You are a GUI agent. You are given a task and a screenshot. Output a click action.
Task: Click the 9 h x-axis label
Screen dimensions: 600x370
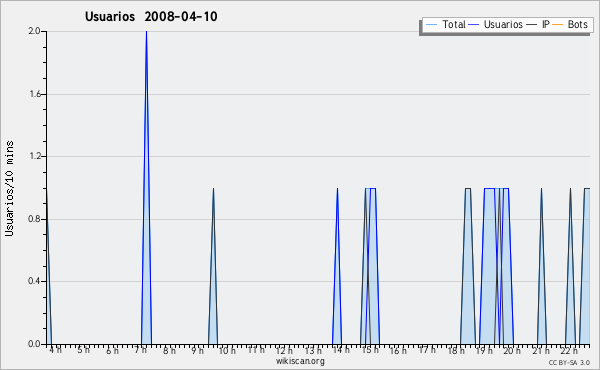198,350
